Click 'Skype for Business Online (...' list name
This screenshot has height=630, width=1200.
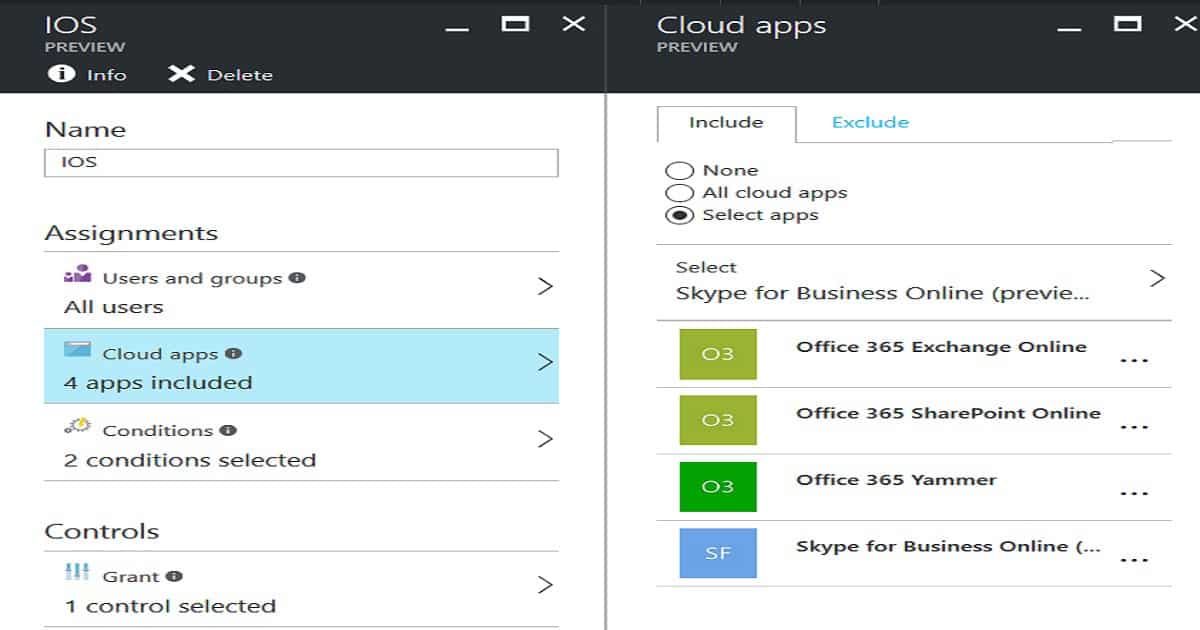click(x=948, y=546)
